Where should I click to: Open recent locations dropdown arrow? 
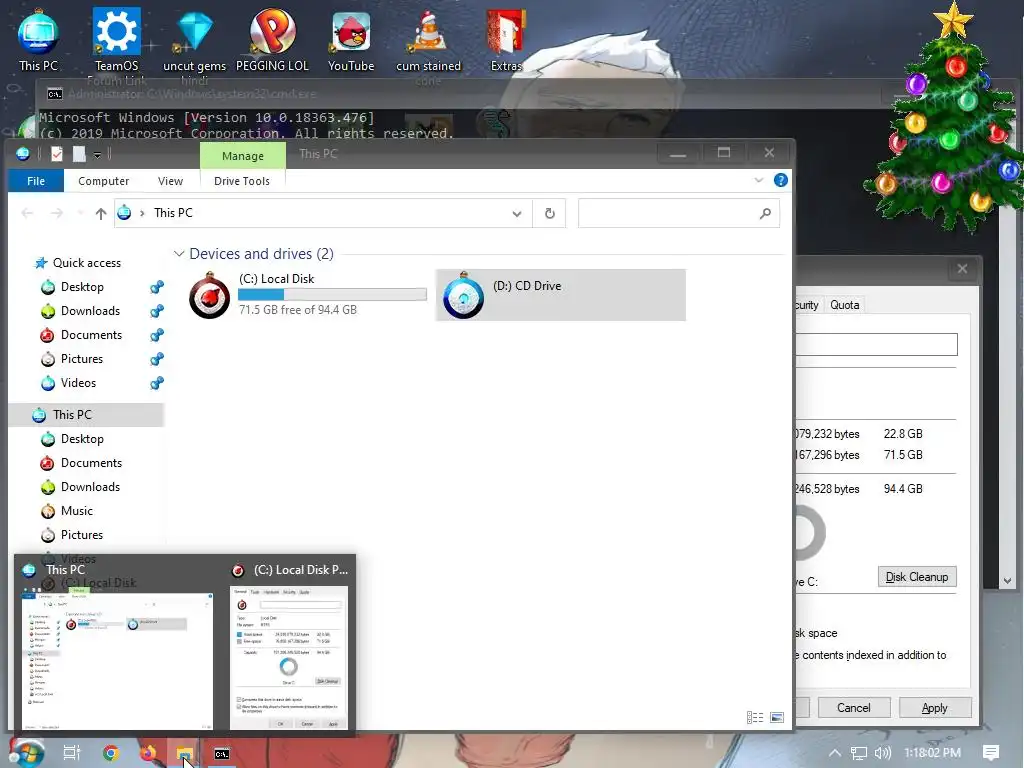(80, 214)
